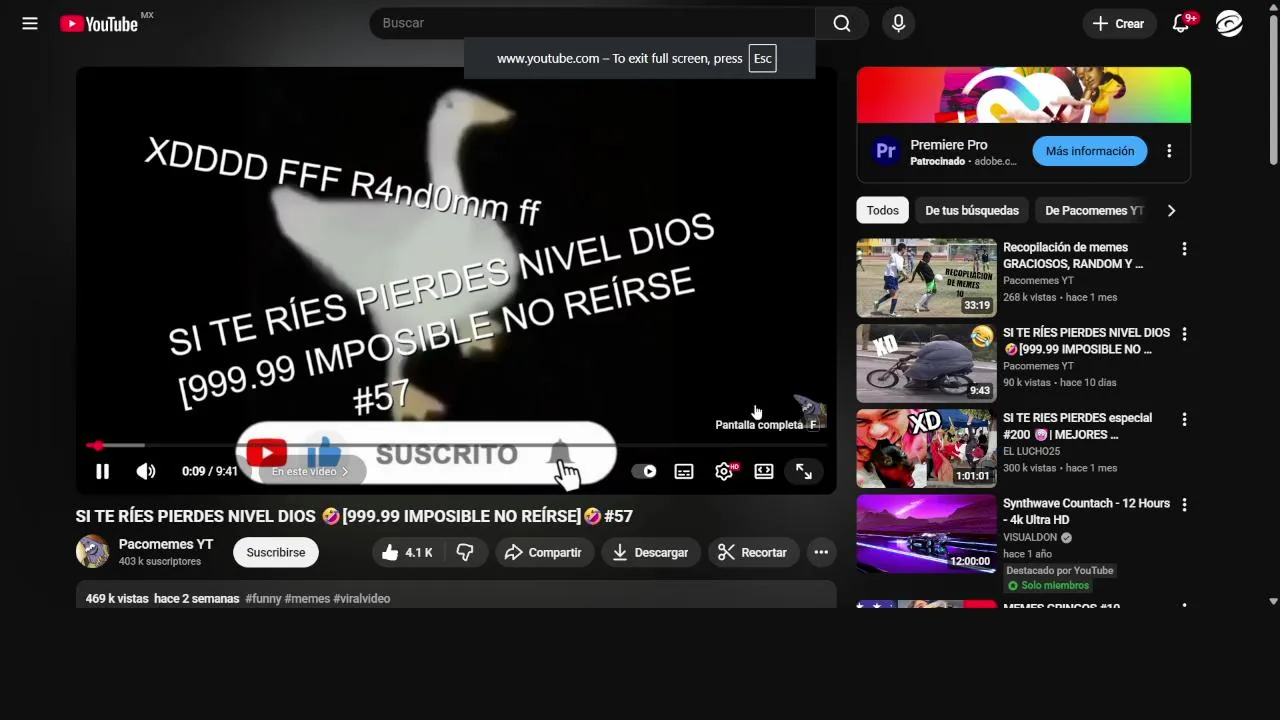The width and height of the screenshot is (1280, 720).
Task: Open Synthwave Countach 12 Hours thumbnail
Action: click(x=926, y=533)
